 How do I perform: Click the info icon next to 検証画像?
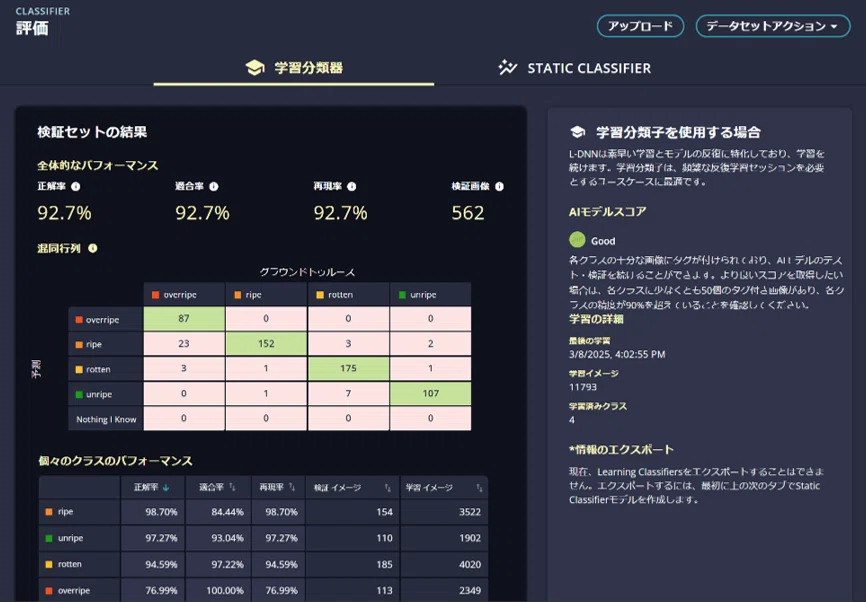(x=499, y=187)
